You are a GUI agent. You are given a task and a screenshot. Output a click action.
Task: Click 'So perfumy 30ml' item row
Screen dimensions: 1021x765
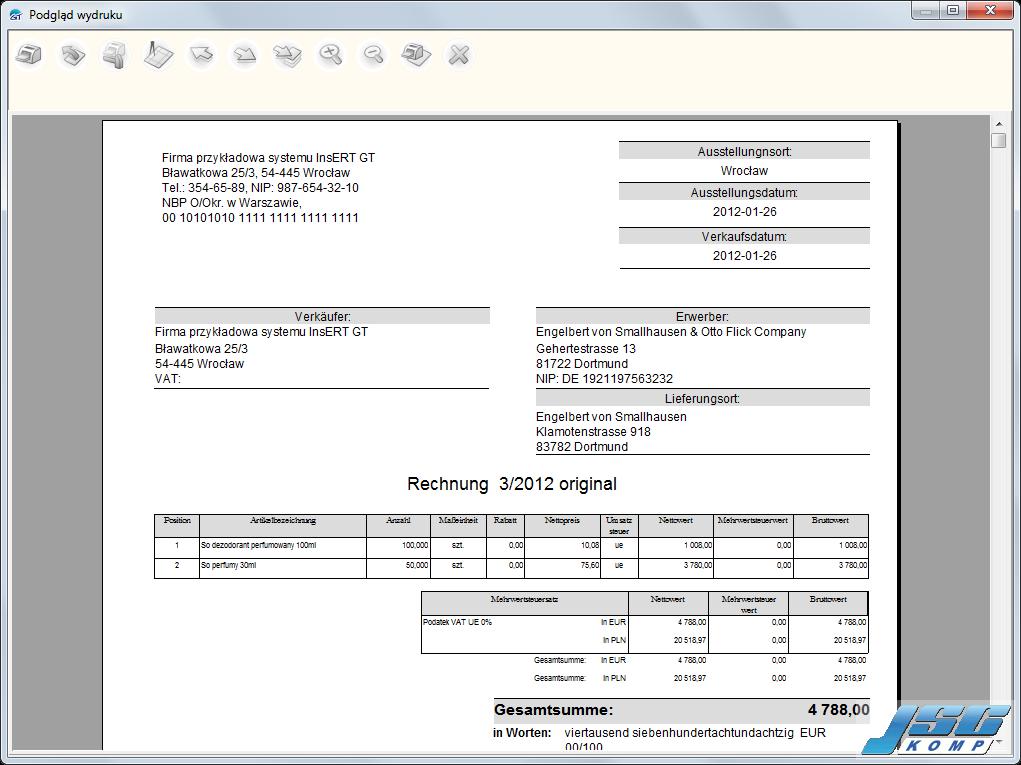coord(229,565)
